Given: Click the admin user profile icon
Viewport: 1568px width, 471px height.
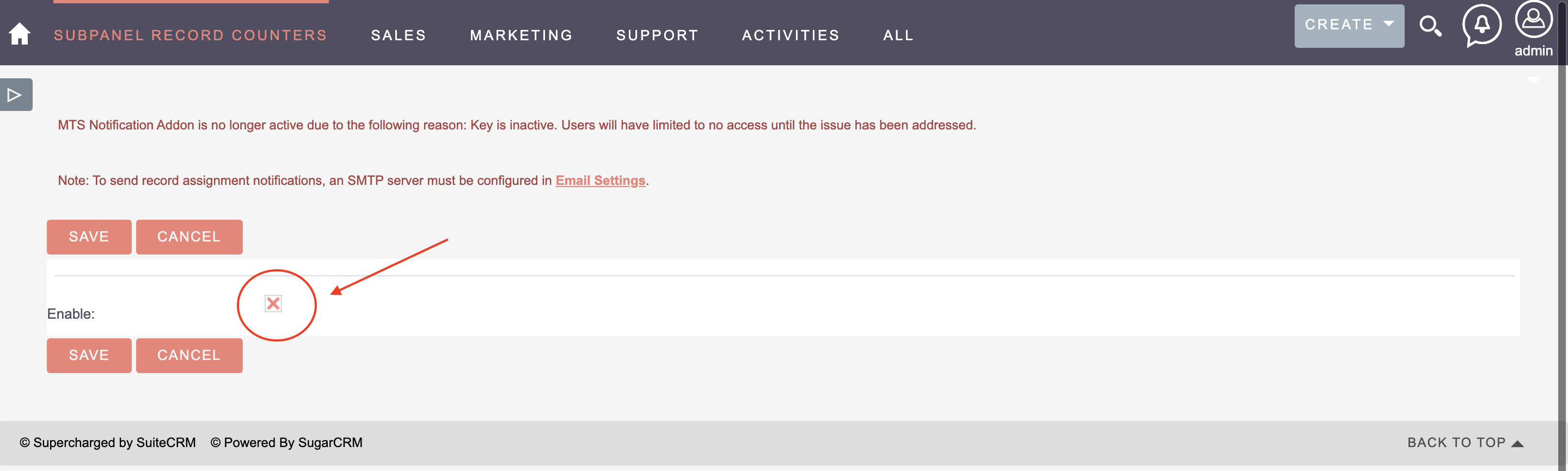Looking at the screenshot, I should [1533, 21].
